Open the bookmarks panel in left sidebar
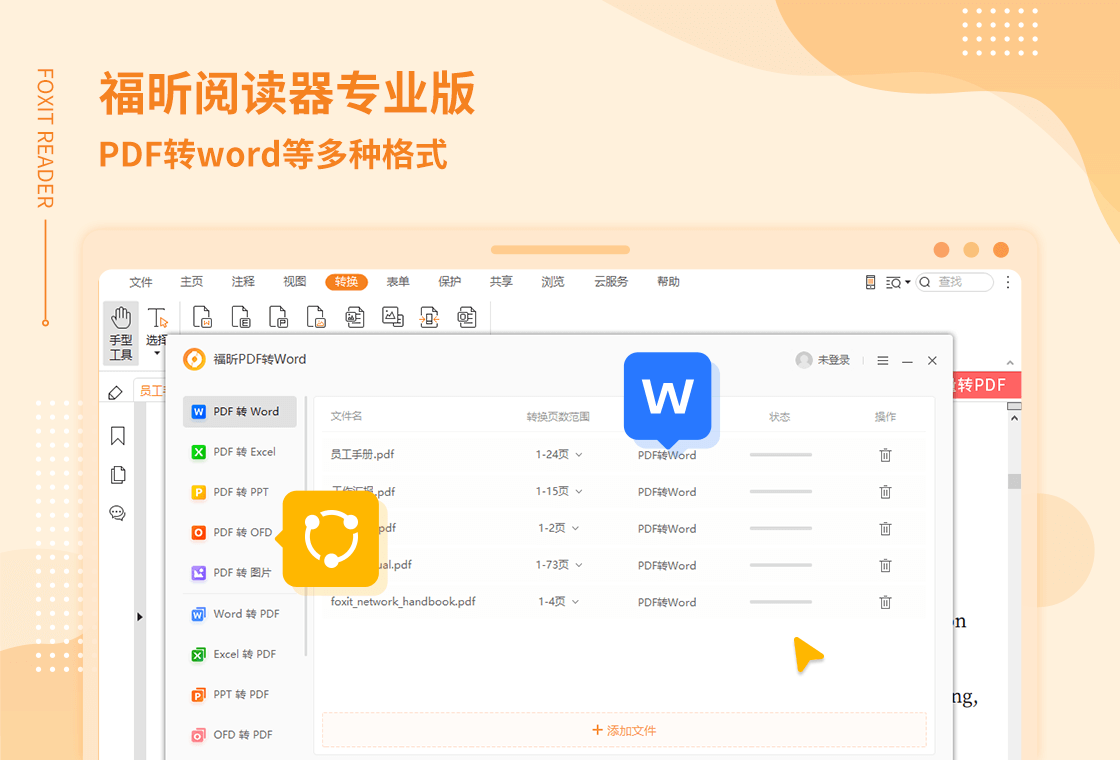The image size is (1120, 760). (x=118, y=436)
